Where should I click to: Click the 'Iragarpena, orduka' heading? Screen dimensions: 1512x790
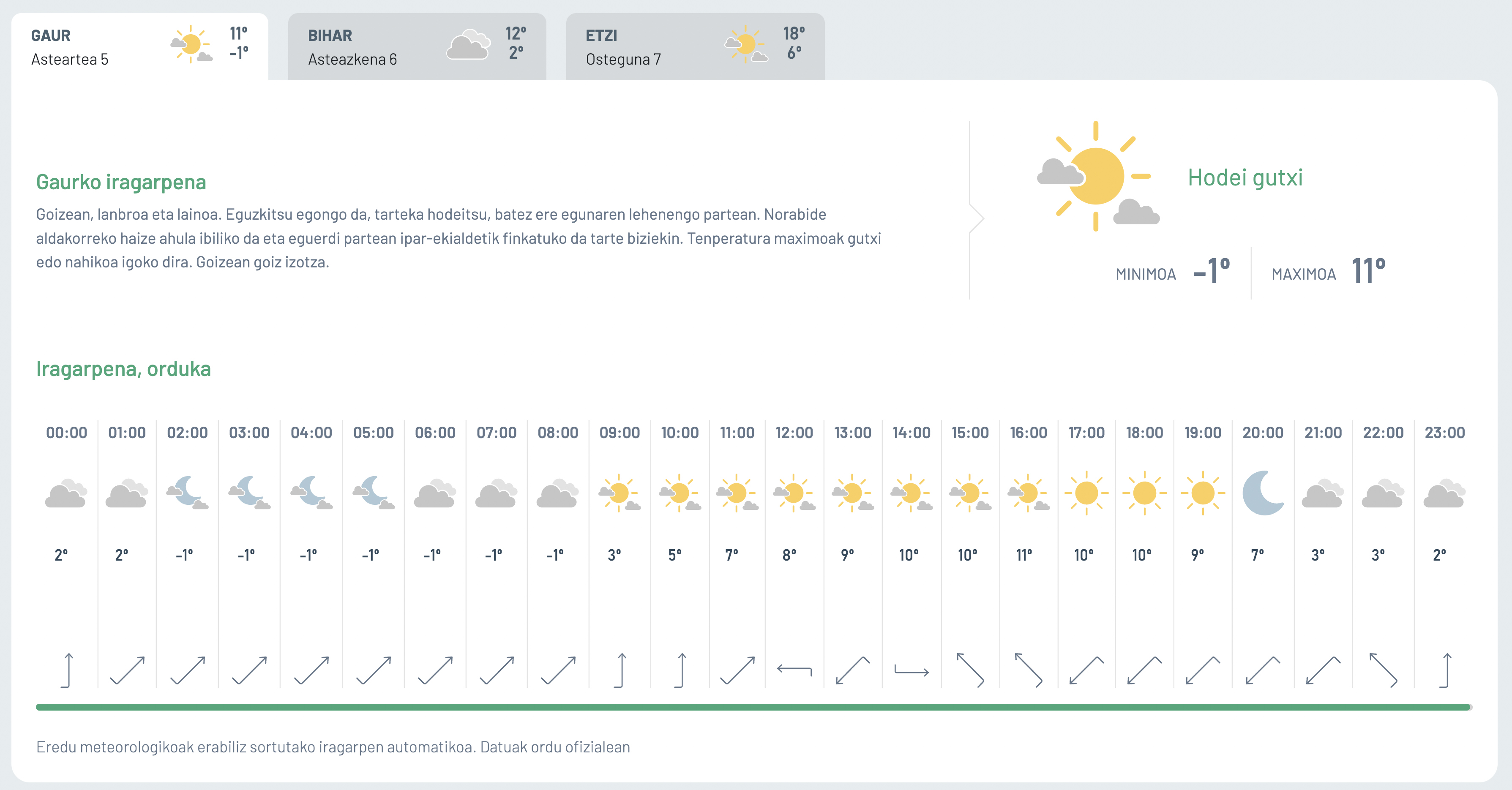123,368
